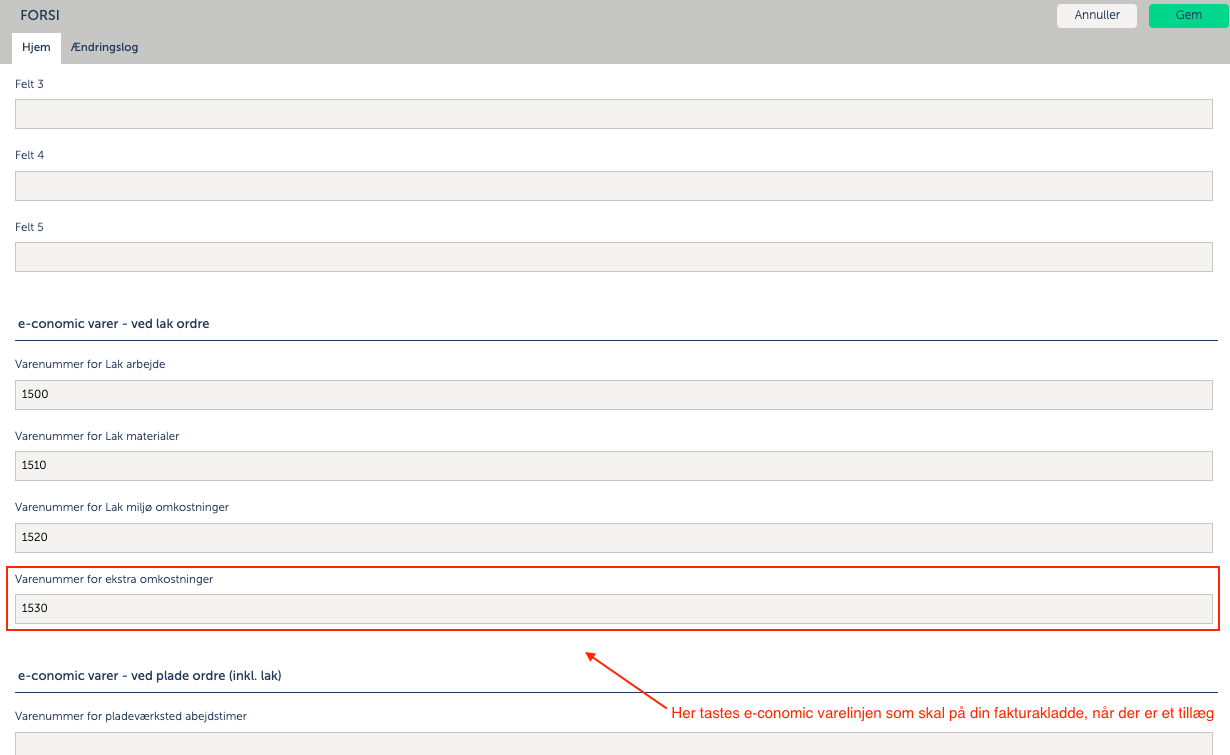Click the FORSI title in header
Image resolution: width=1230 pixels, height=755 pixels.
[x=40, y=16]
